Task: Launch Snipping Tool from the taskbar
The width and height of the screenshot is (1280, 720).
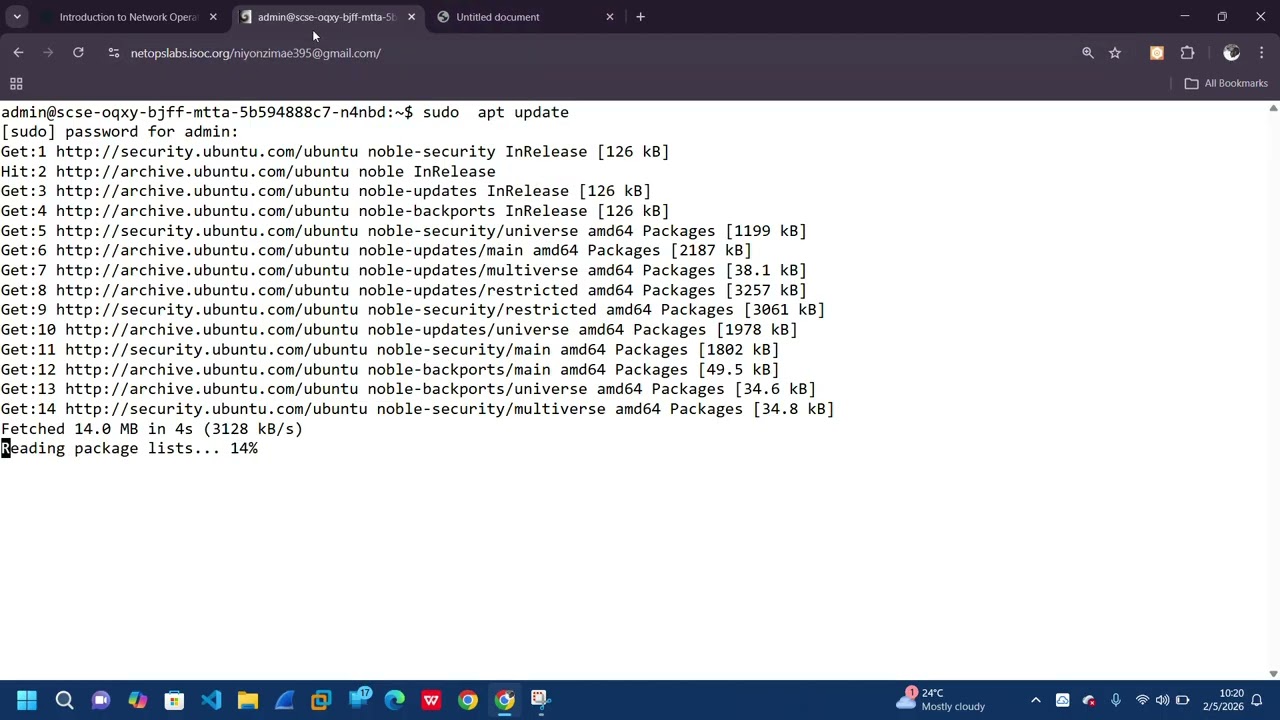Action: (x=541, y=700)
